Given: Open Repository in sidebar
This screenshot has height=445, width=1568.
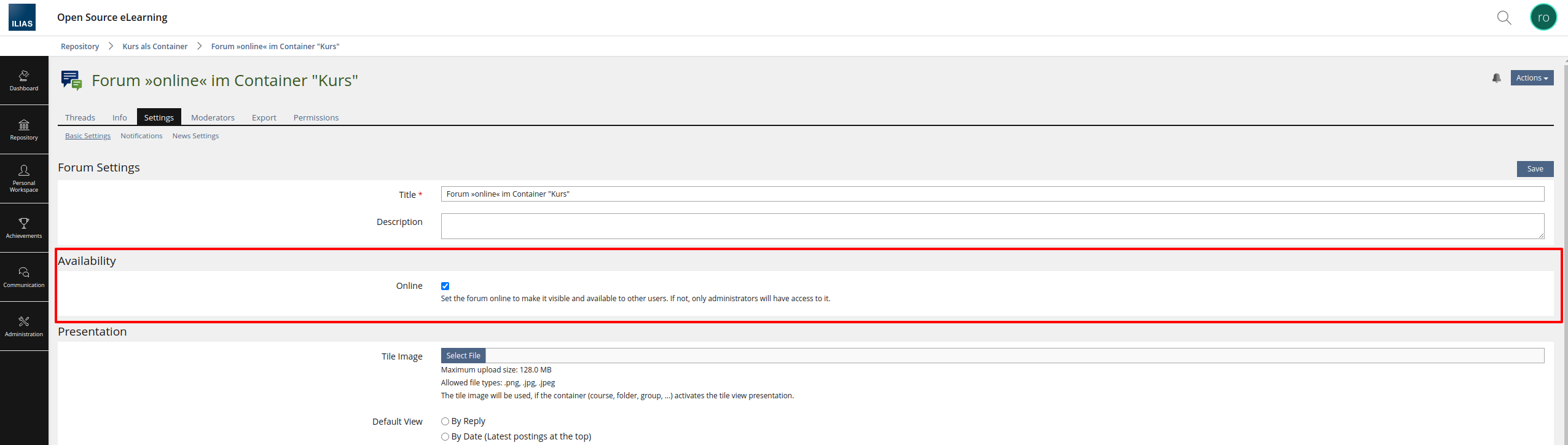Looking at the screenshot, I should click(x=24, y=130).
